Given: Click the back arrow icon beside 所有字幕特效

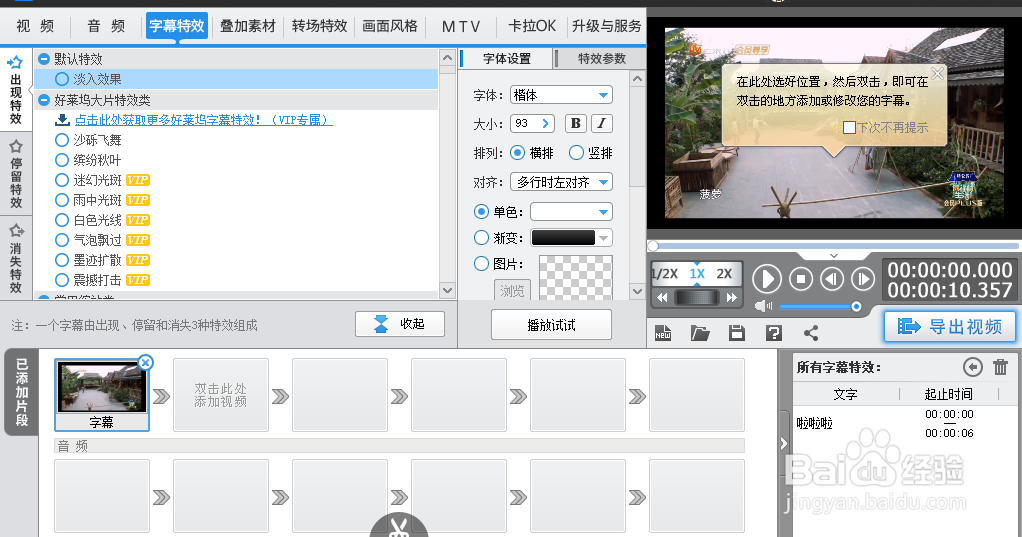Looking at the screenshot, I should (x=972, y=368).
